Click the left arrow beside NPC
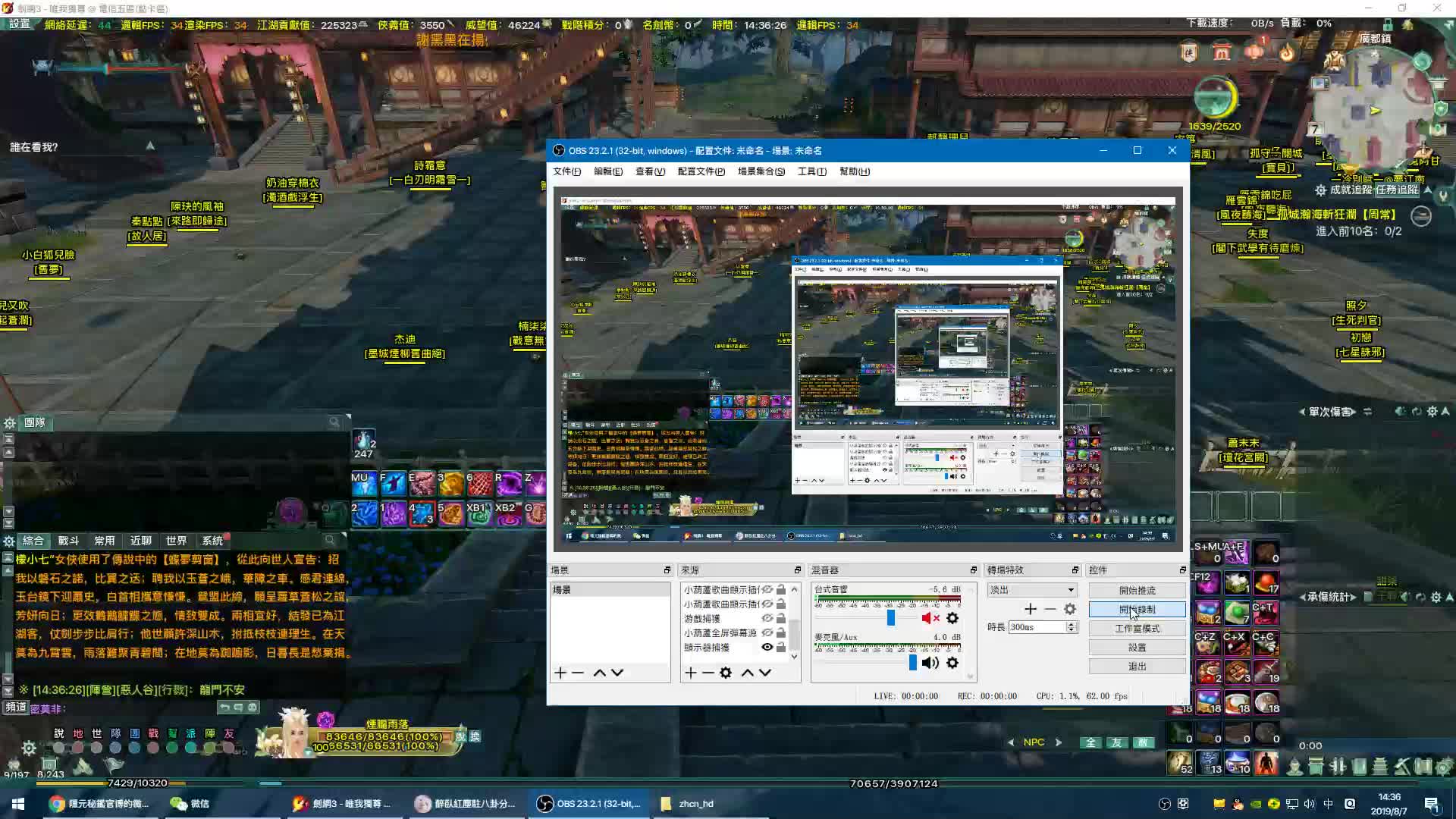The image size is (1456, 819). (x=1011, y=742)
